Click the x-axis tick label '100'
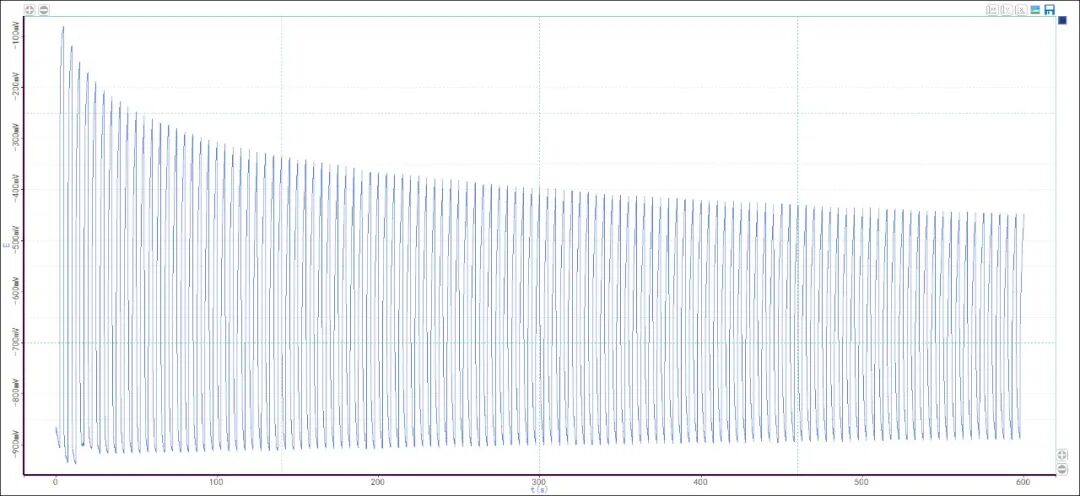This screenshot has height=496, width=1080. click(x=217, y=482)
